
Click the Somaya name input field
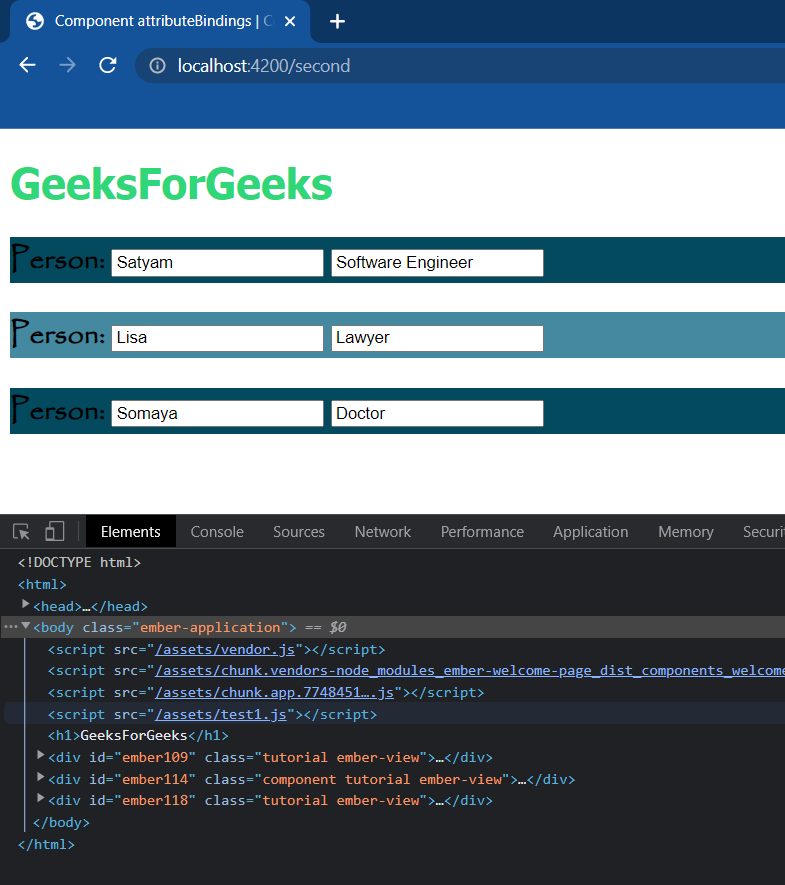point(217,414)
